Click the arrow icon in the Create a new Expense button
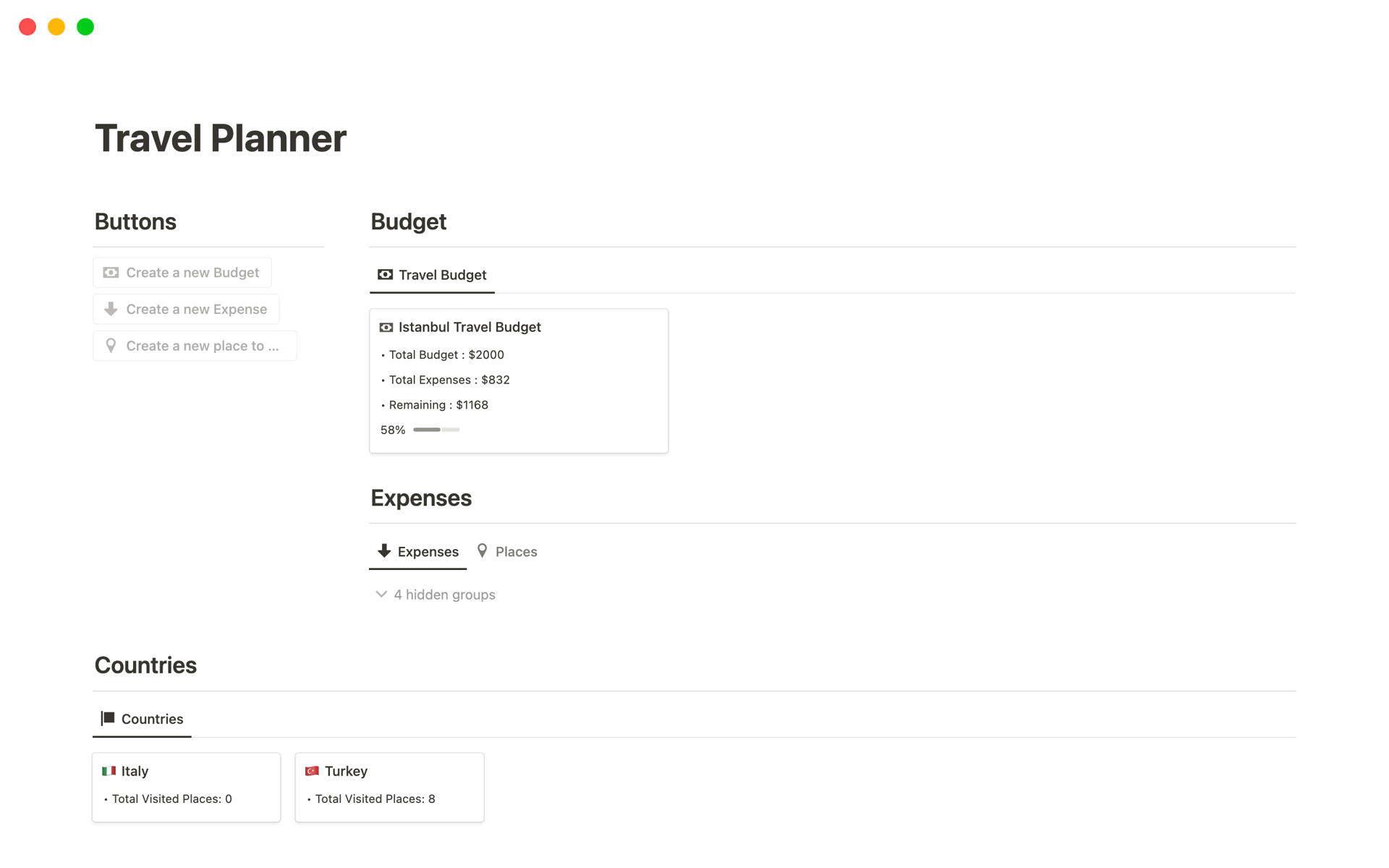This screenshot has height=868, width=1389. pos(111,309)
